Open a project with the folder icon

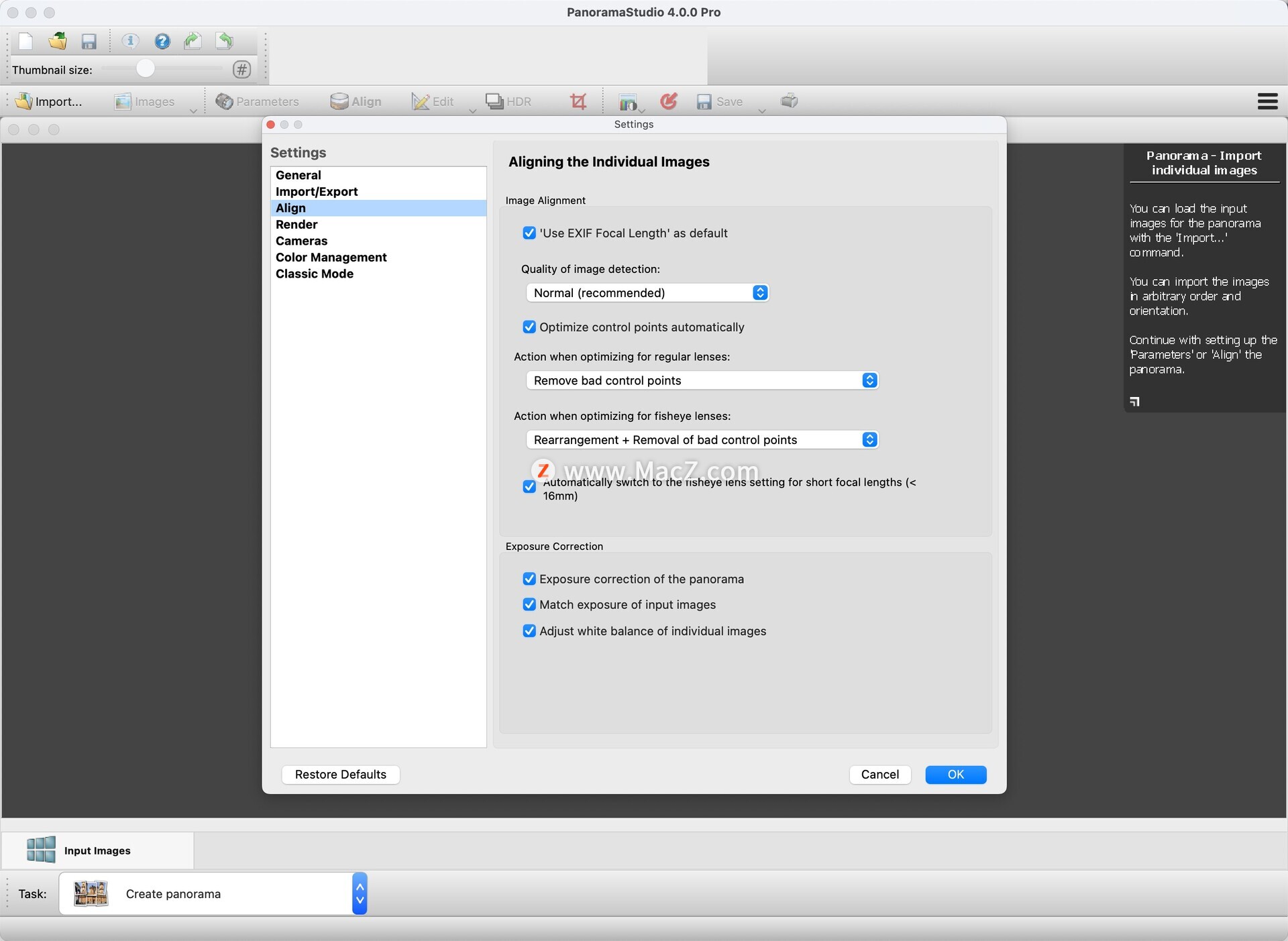(58, 42)
